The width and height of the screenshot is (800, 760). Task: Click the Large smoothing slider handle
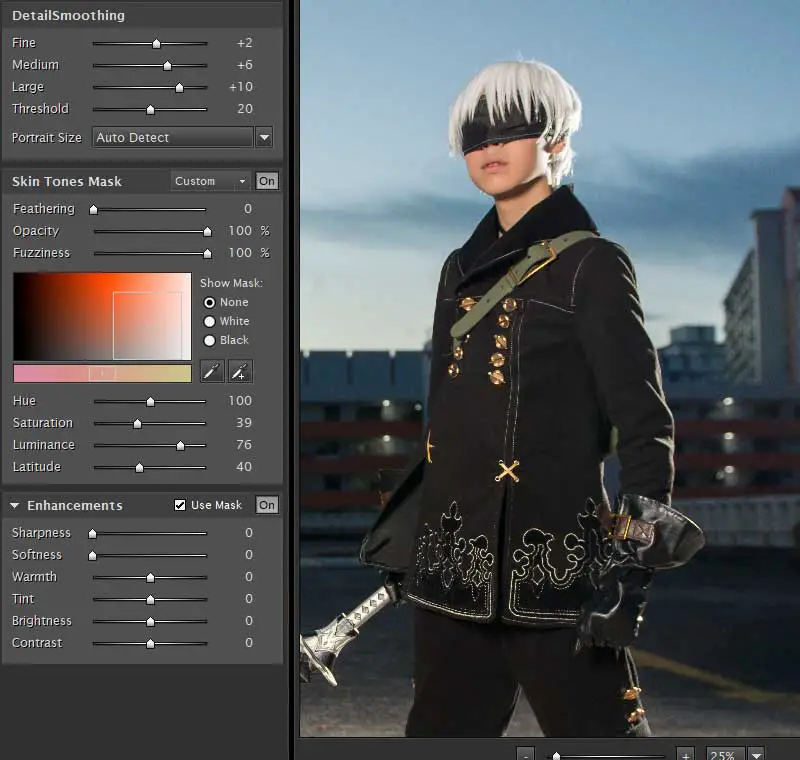pyautogui.click(x=179, y=88)
